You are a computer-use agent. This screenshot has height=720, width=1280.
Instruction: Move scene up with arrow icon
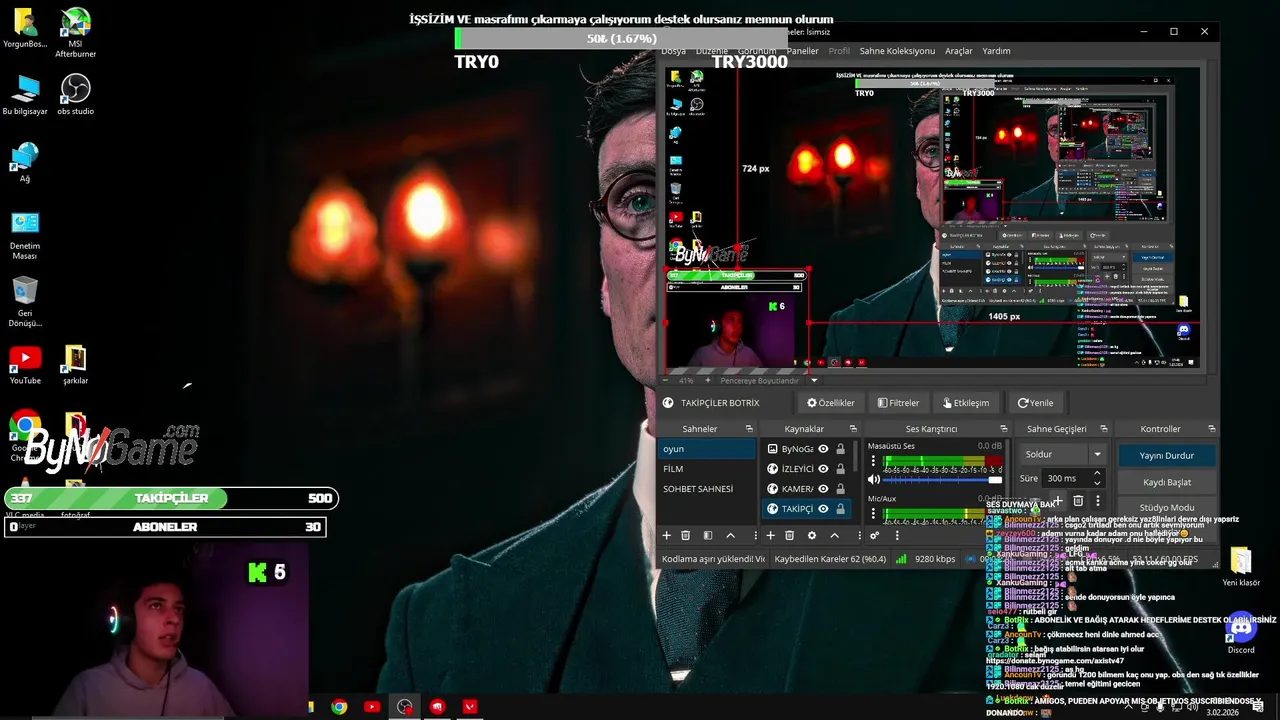730,536
